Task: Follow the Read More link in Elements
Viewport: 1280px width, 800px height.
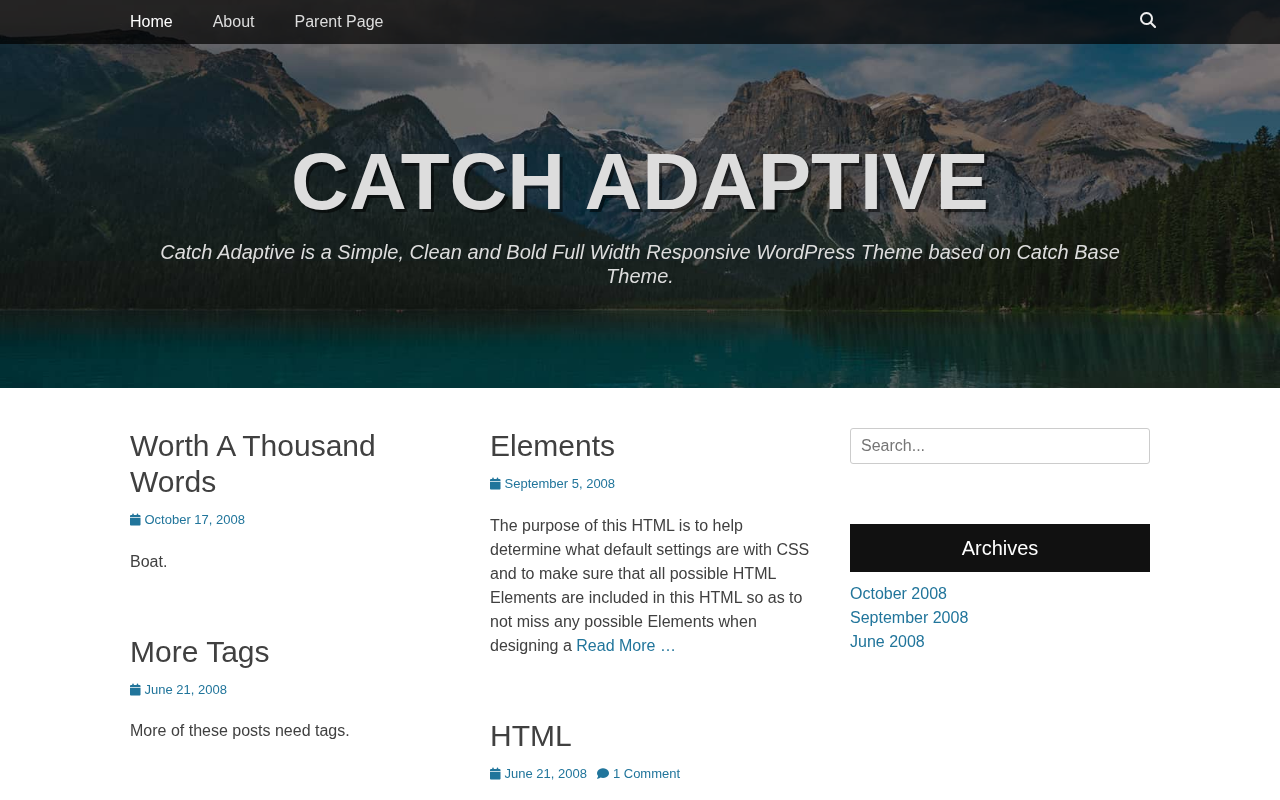Action: click(x=626, y=646)
